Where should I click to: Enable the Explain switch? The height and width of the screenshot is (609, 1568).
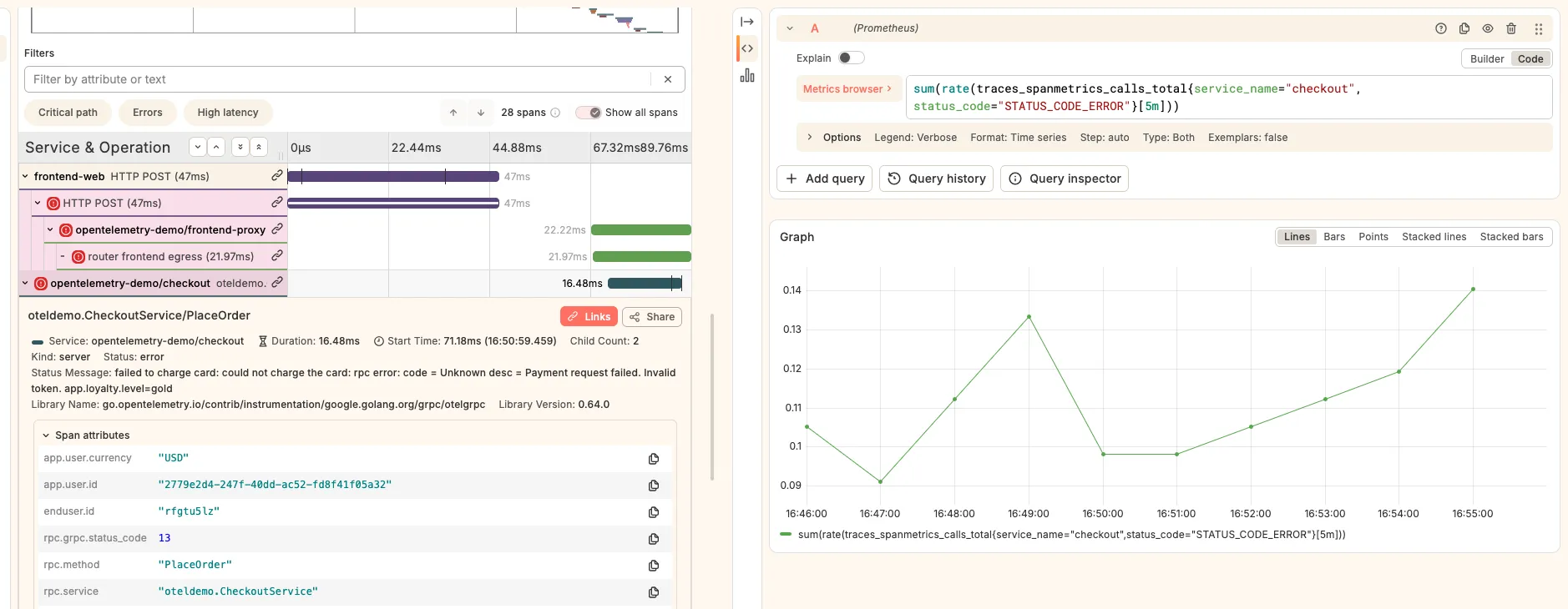tap(852, 58)
